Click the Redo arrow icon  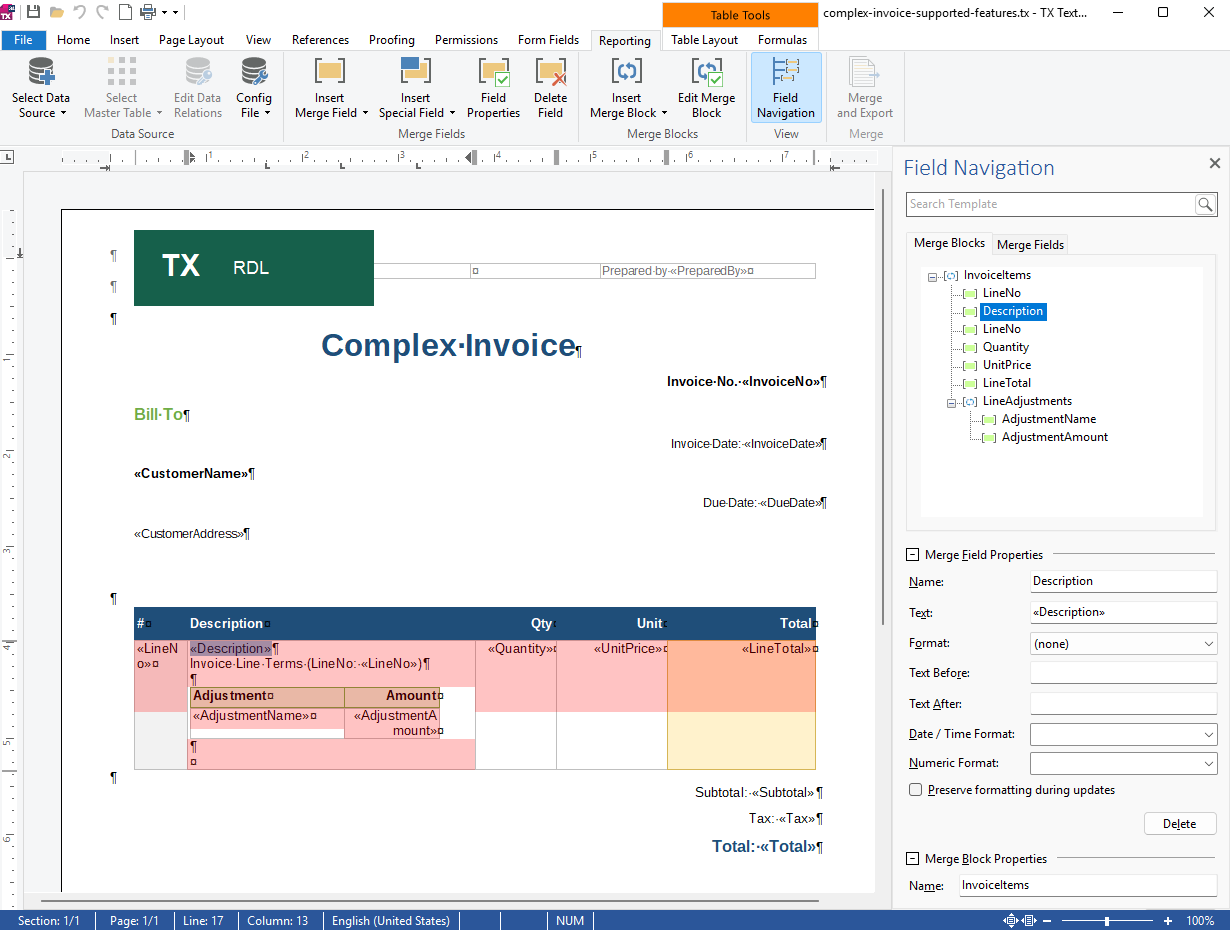(x=102, y=12)
